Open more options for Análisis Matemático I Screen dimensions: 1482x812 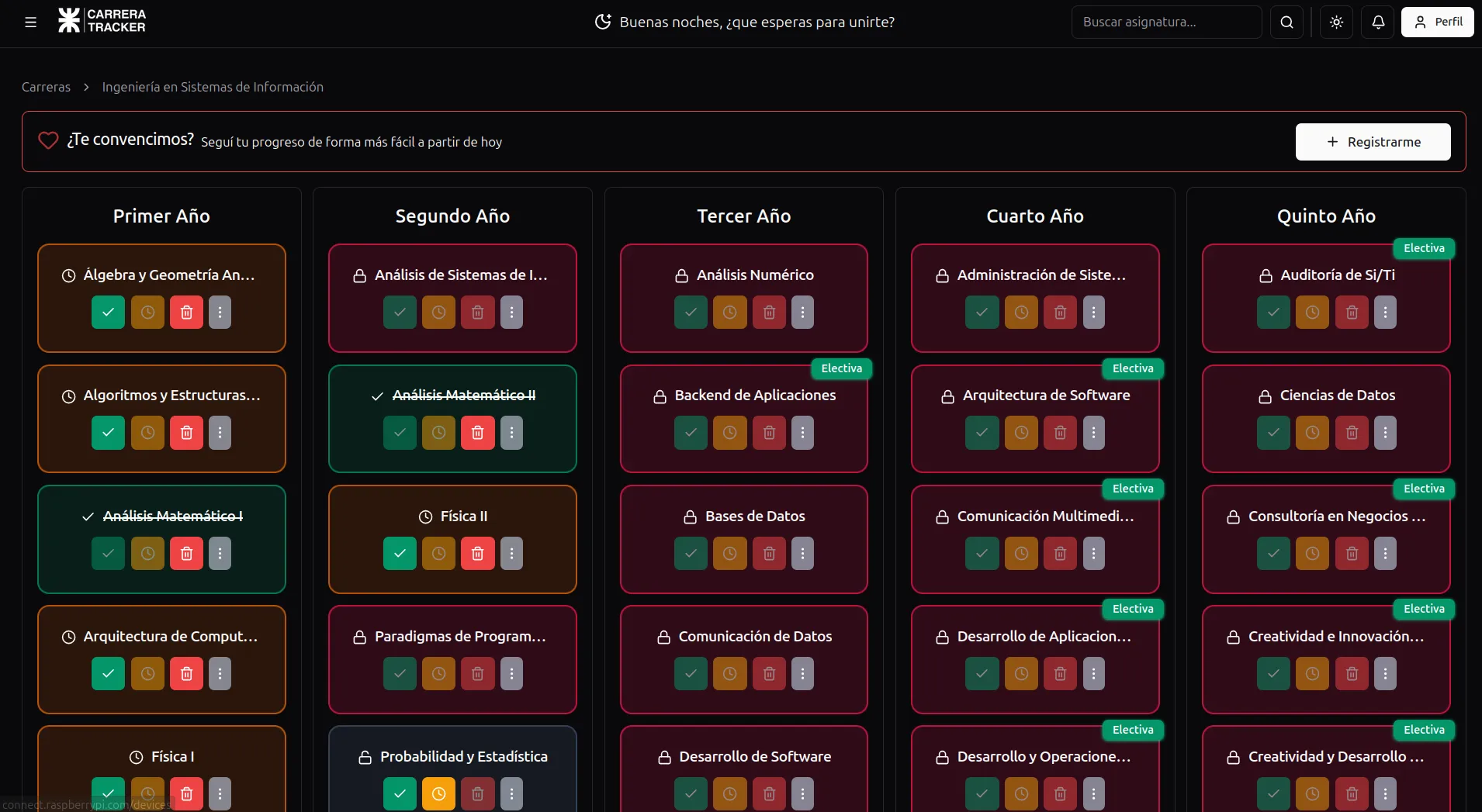(x=220, y=554)
